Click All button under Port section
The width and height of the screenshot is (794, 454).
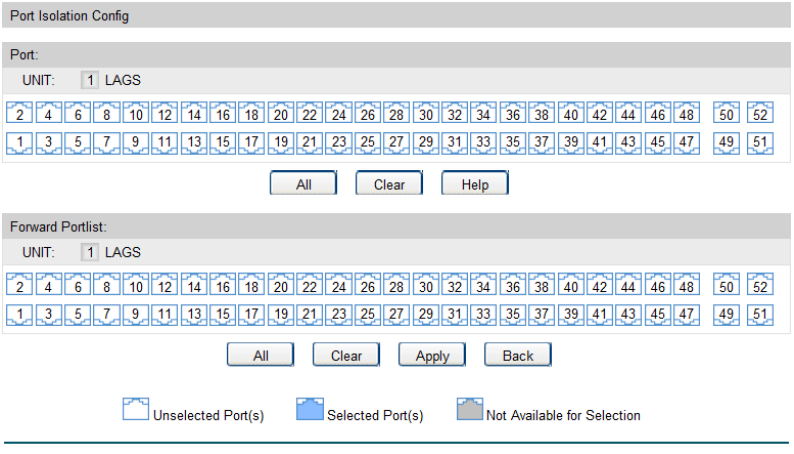pyautogui.click(x=303, y=184)
